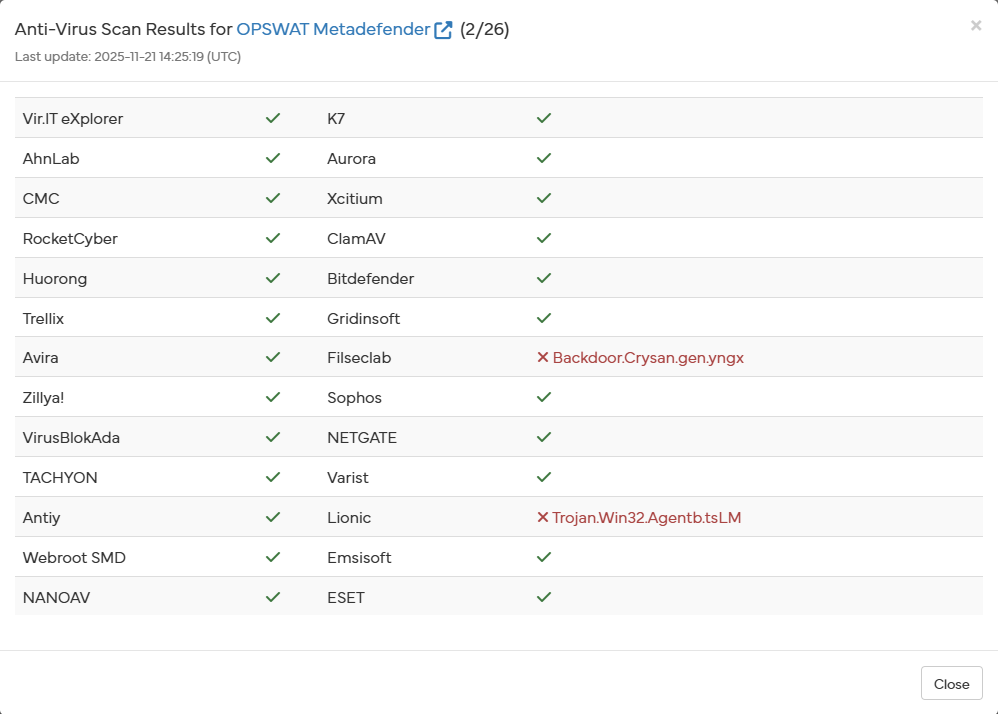998x714 pixels.
Task: Click the Gridinsoft engine name
Action: (x=363, y=318)
